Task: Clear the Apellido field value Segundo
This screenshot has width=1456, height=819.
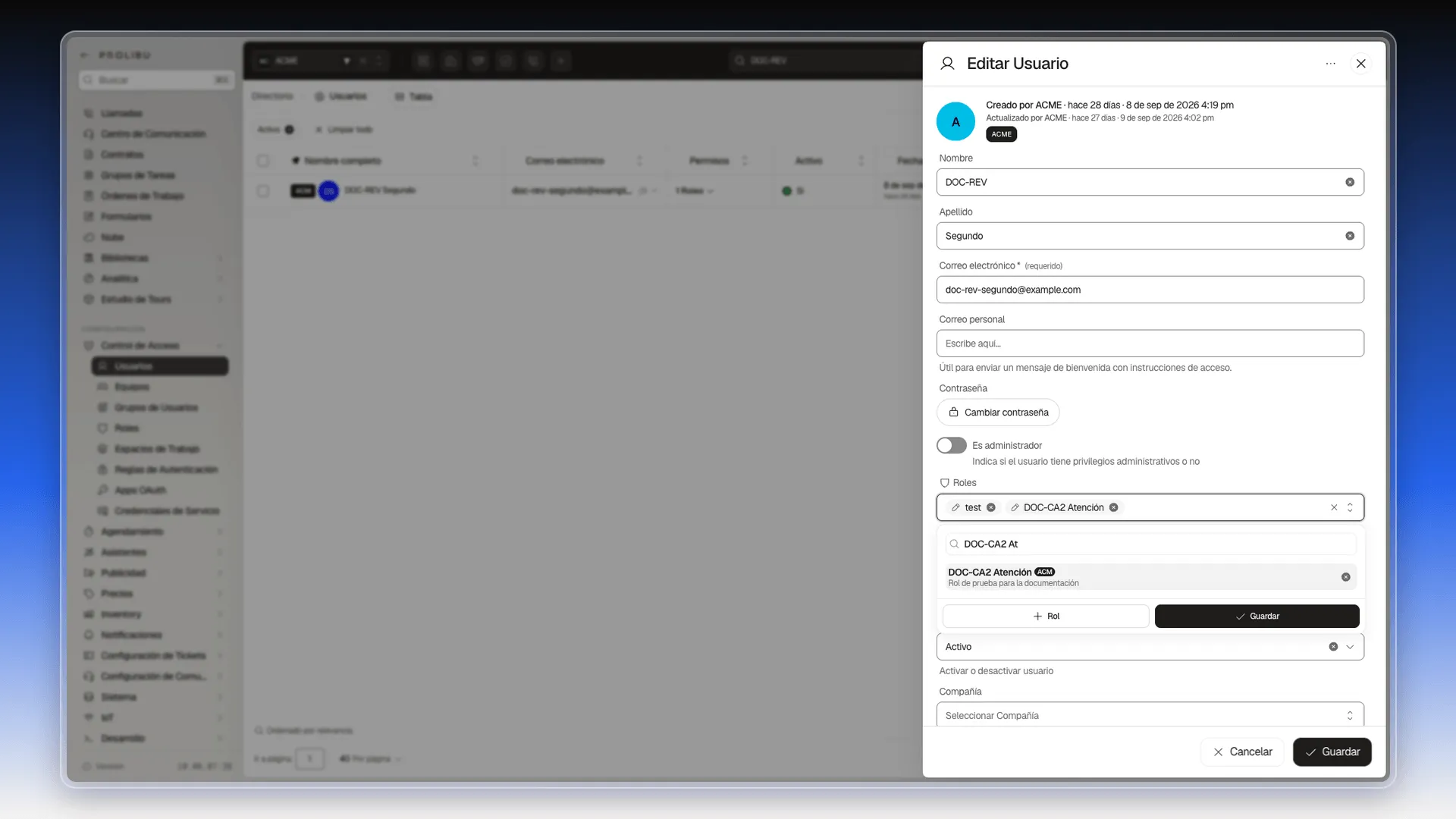Action: 1350,236
